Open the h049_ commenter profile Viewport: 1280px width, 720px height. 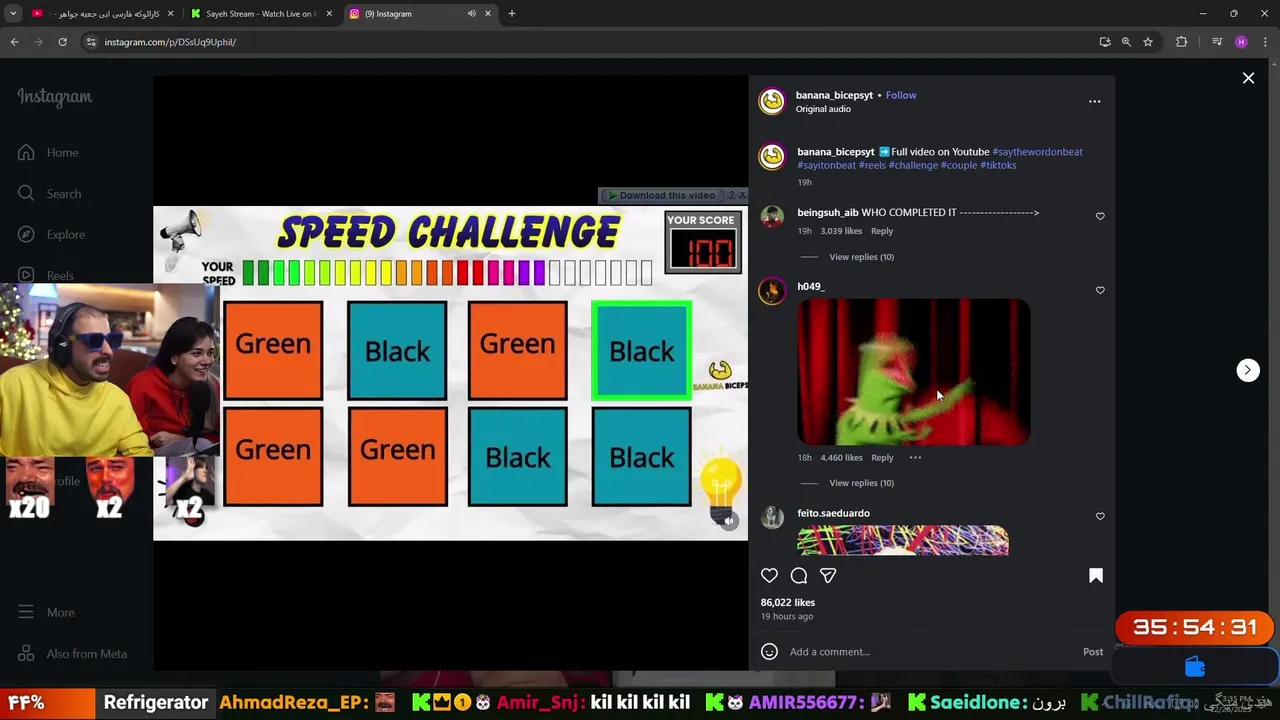810,286
